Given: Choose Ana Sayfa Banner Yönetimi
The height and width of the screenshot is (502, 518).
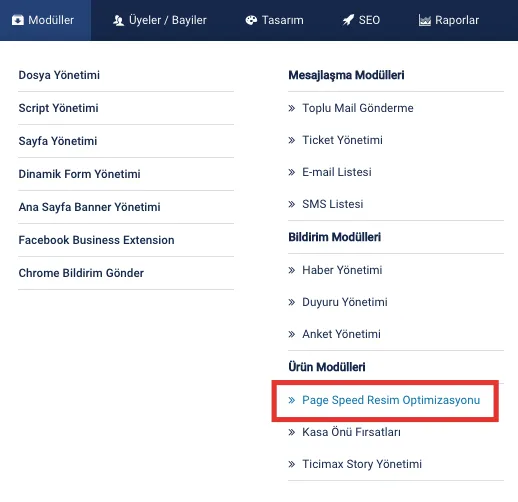Looking at the screenshot, I should pos(89,207).
